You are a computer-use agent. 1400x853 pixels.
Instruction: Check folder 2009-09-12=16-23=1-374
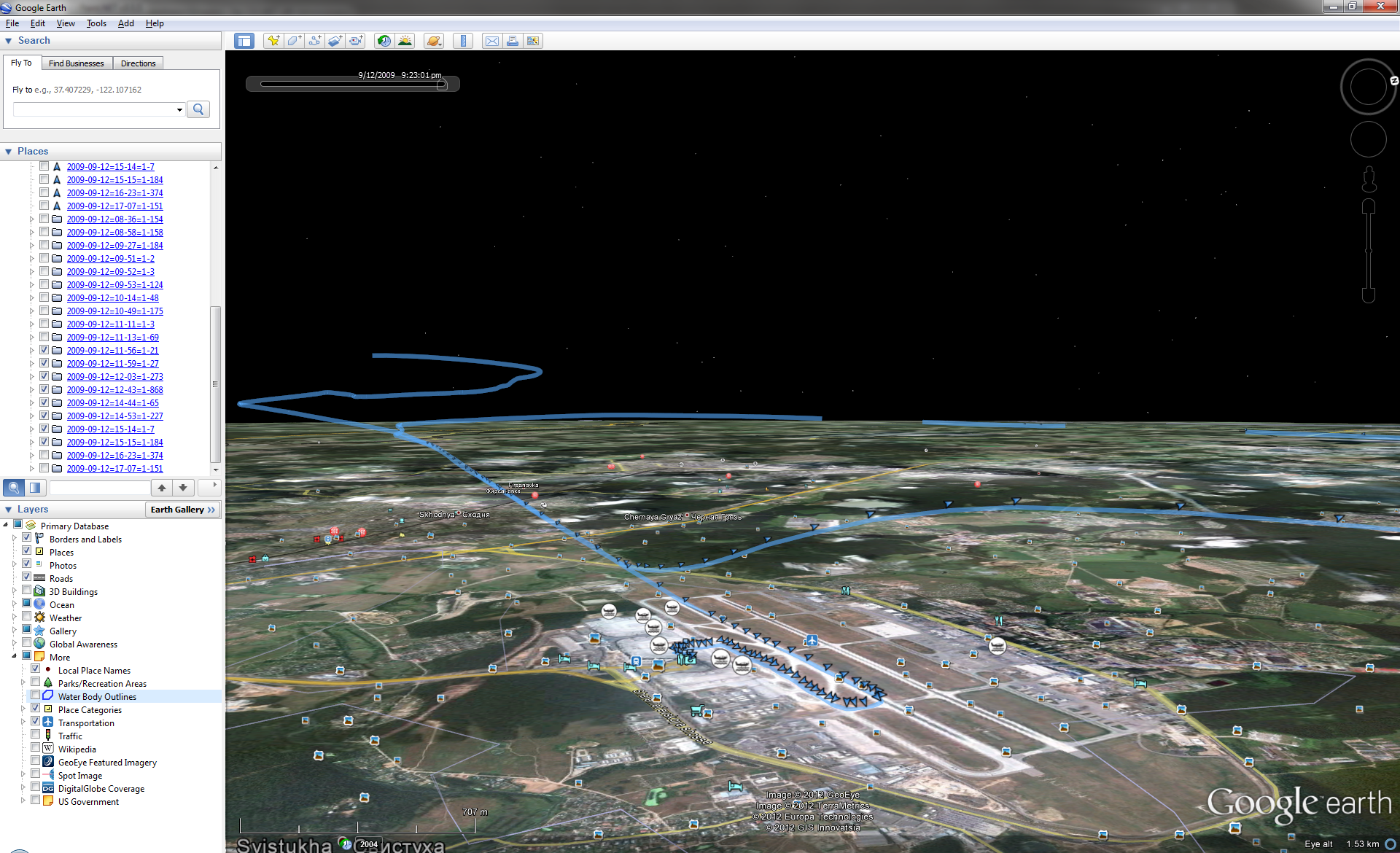[x=44, y=455]
